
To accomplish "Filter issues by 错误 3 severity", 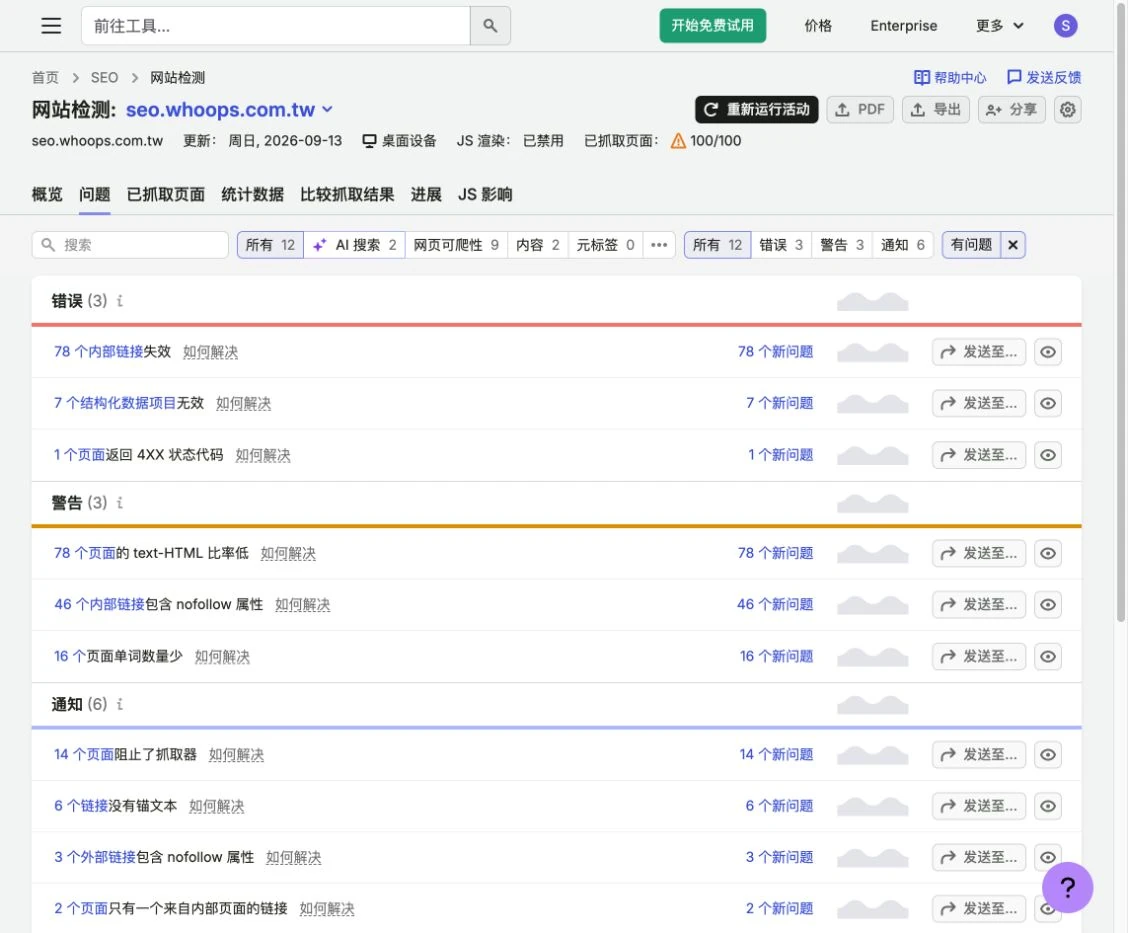I will coord(781,245).
